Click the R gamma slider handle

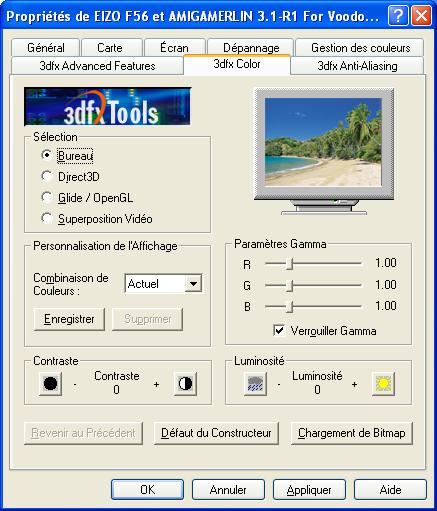click(290, 264)
